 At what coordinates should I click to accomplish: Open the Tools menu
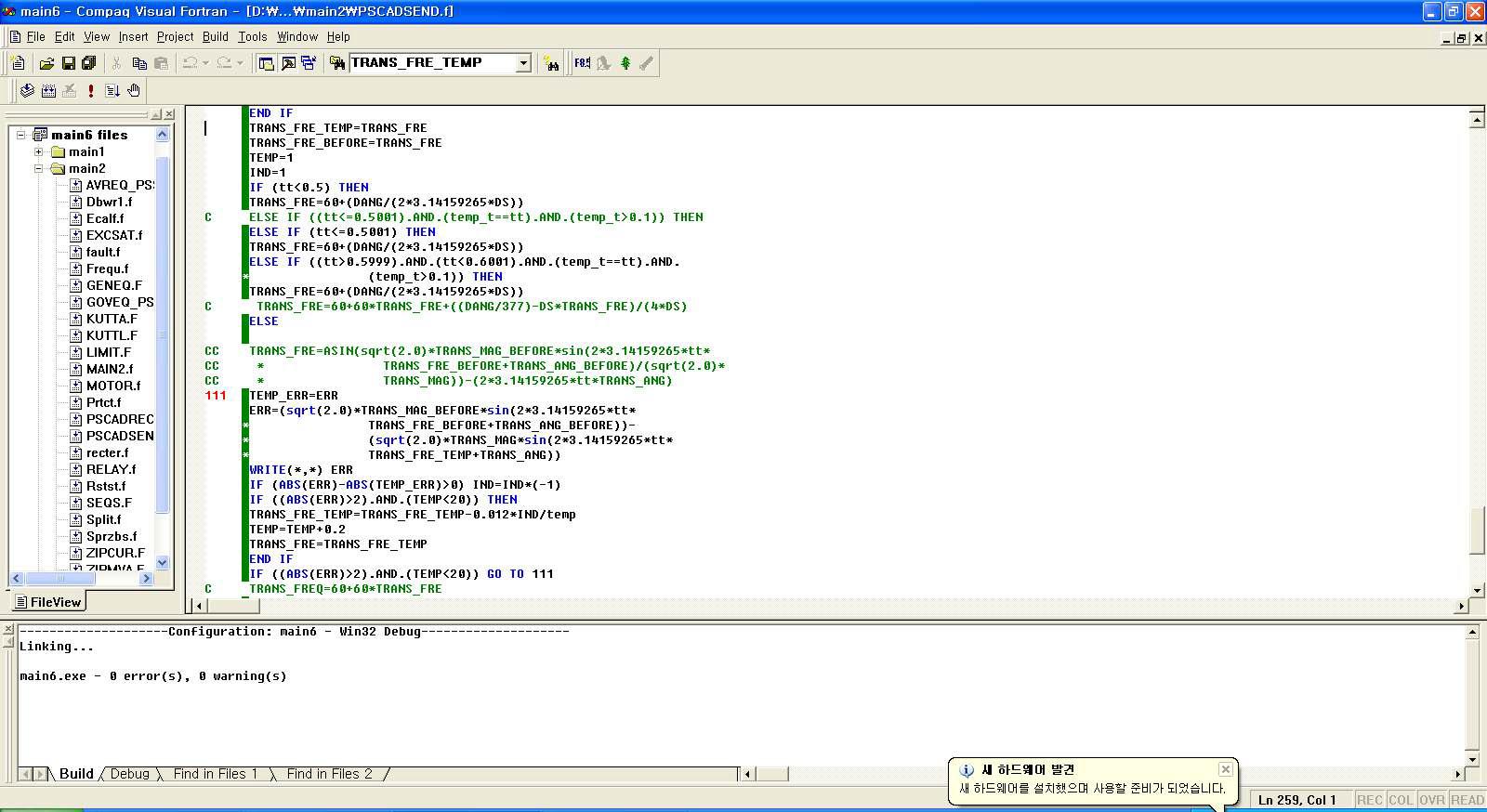coord(252,37)
